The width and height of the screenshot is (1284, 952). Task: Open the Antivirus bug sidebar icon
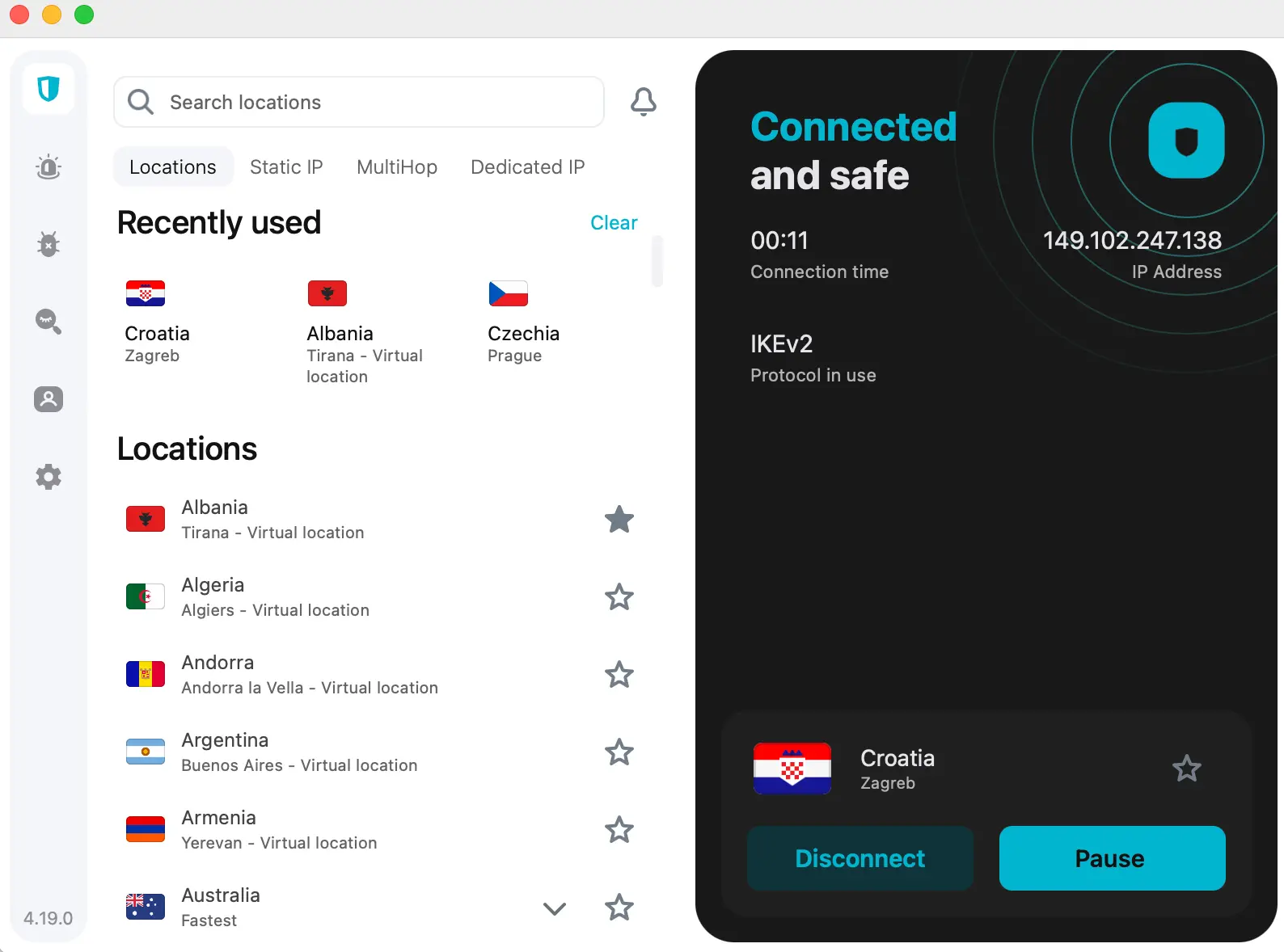[49, 243]
